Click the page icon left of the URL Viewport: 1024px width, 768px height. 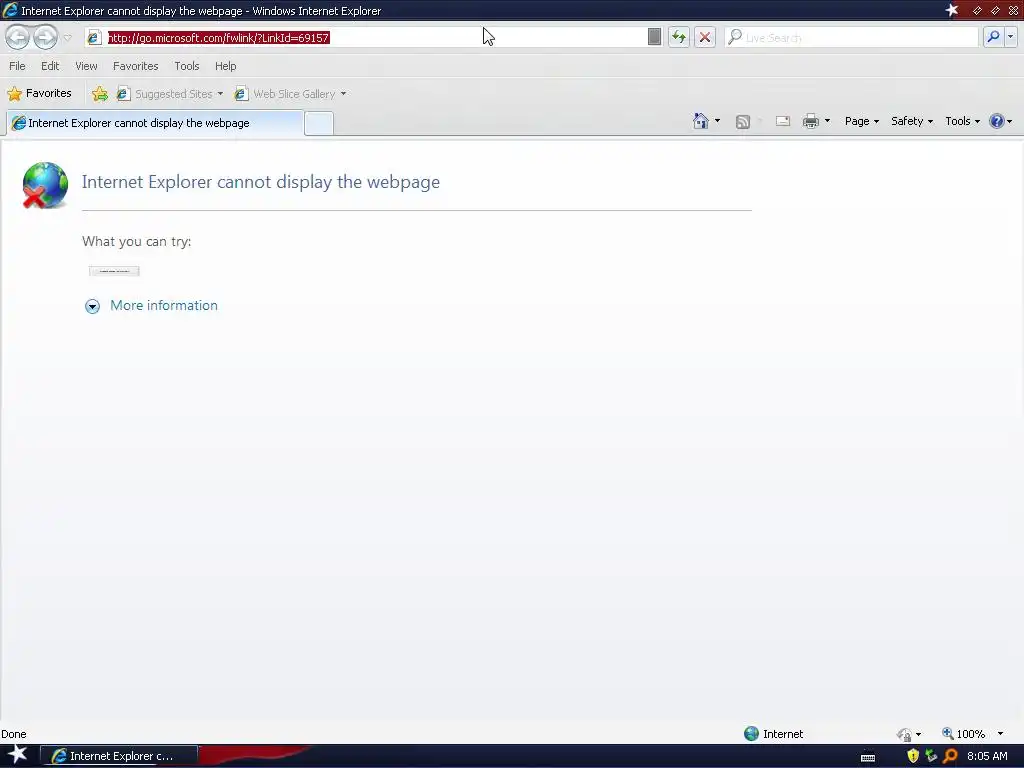click(93, 38)
